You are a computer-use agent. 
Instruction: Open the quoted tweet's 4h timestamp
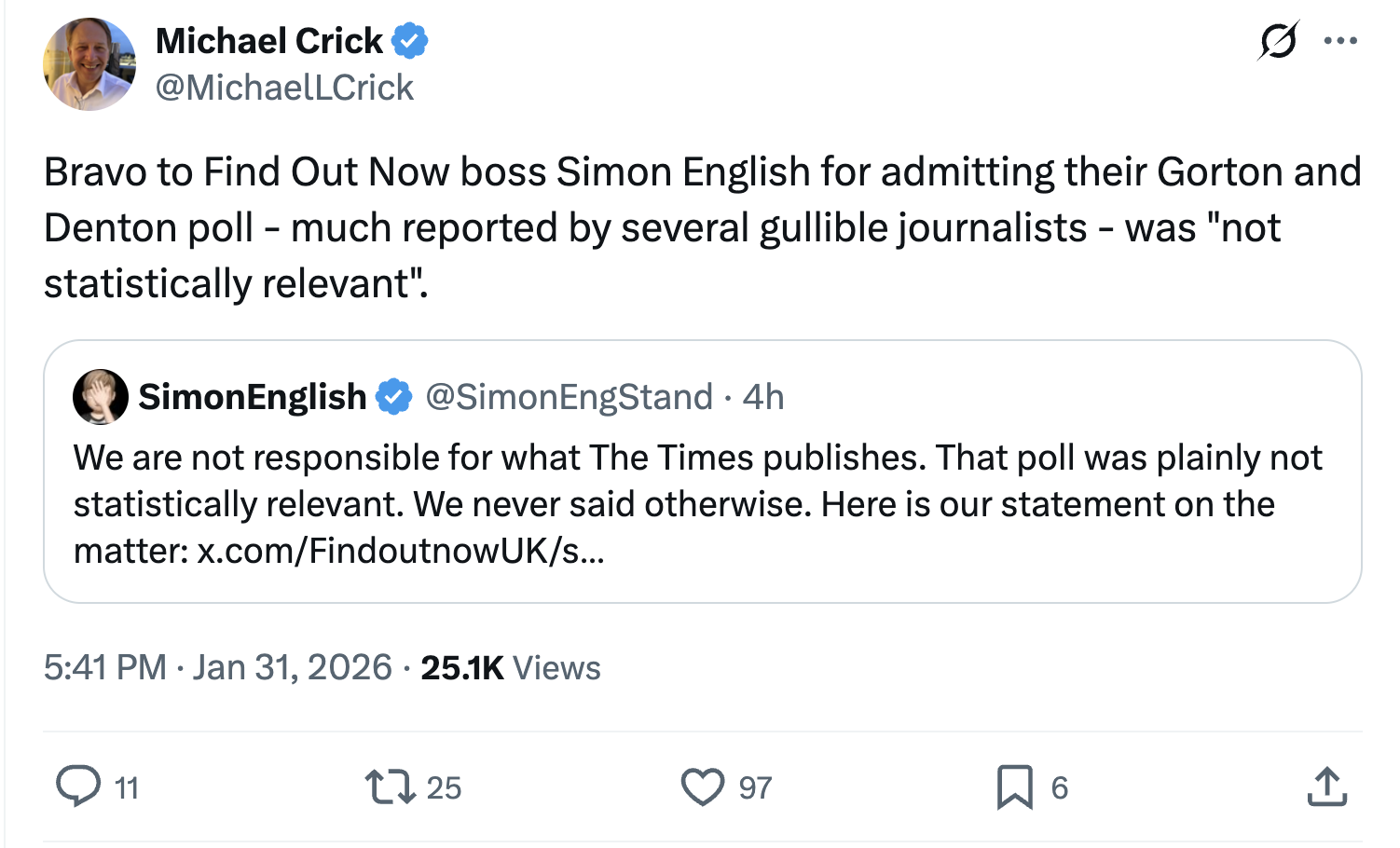click(763, 397)
